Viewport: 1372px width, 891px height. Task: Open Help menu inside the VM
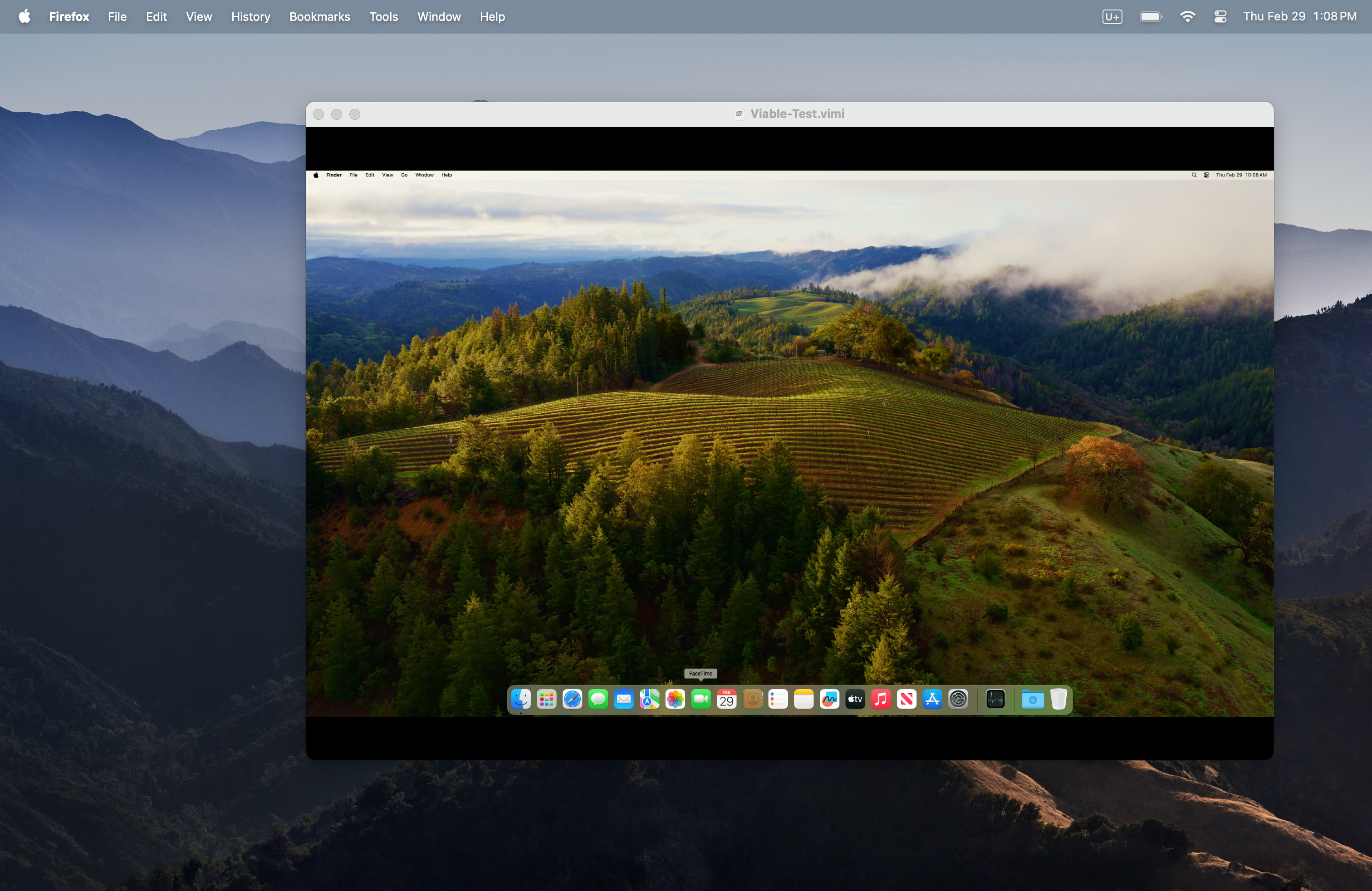coord(447,175)
